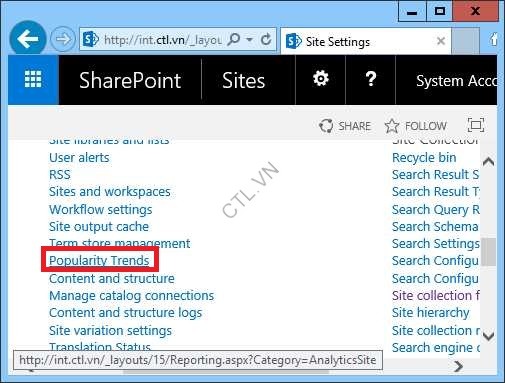This screenshot has height=383, width=505.
Task: Open a new blank browser tab
Action: tap(465, 41)
